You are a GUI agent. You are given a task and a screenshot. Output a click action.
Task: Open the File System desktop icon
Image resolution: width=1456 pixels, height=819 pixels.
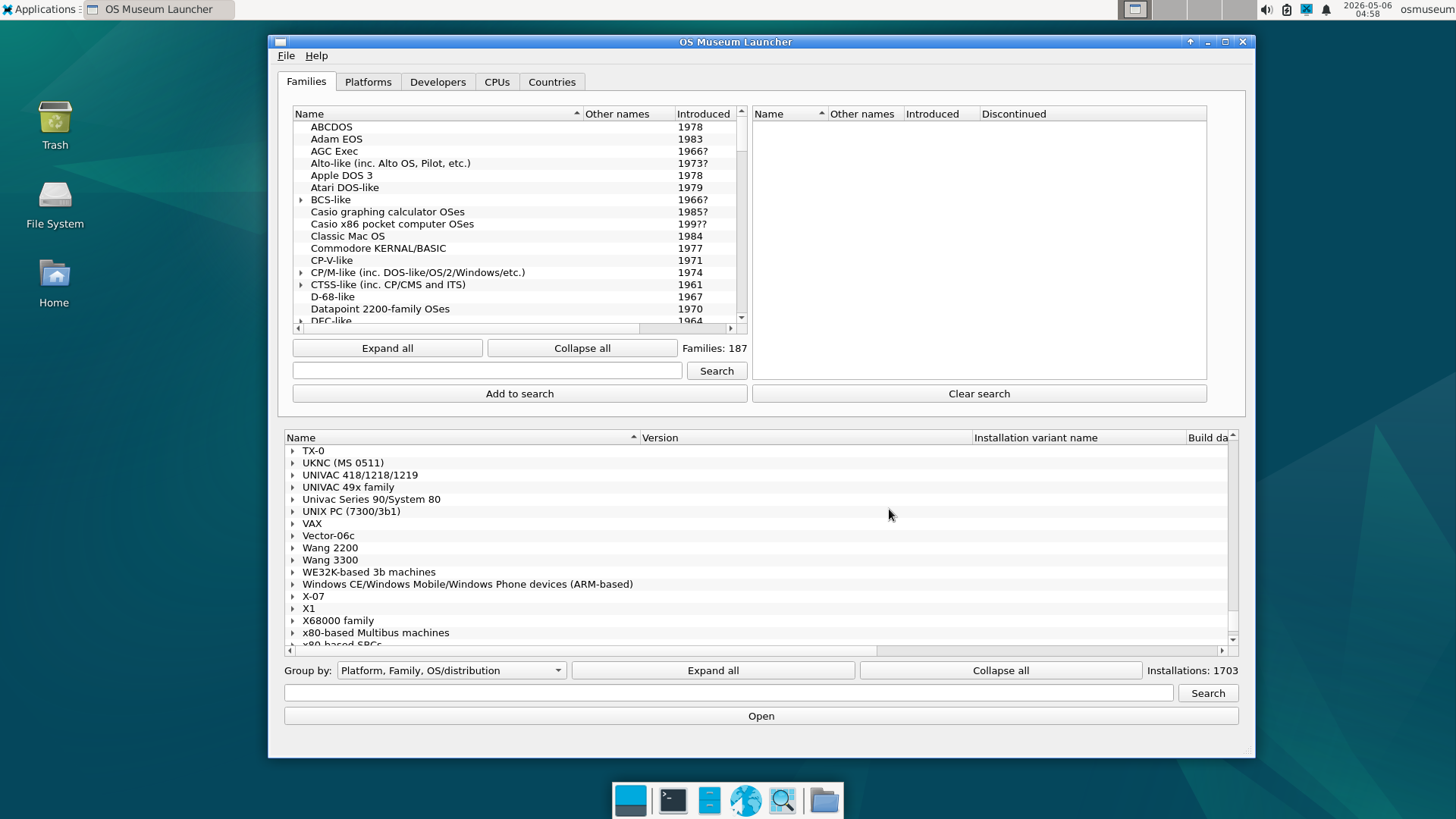(55, 205)
